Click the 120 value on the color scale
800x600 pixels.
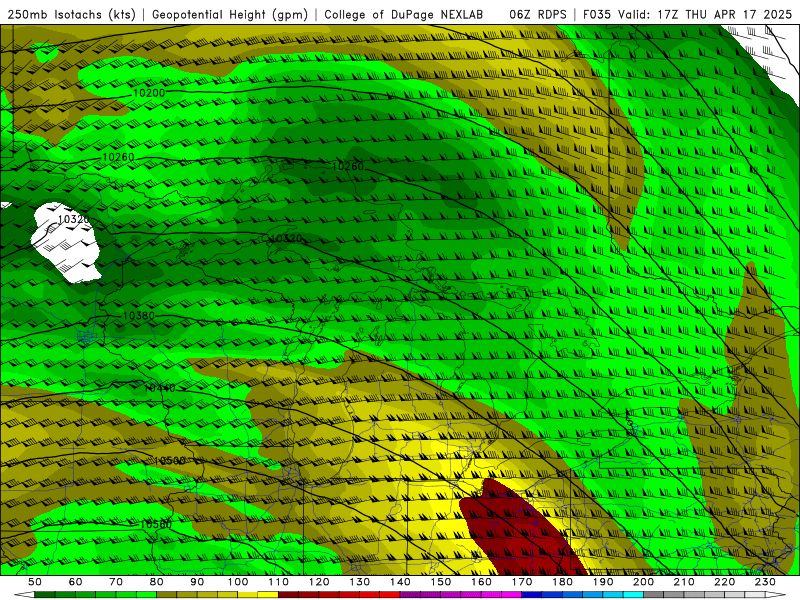pyautogui.click(x=319, y=582)
